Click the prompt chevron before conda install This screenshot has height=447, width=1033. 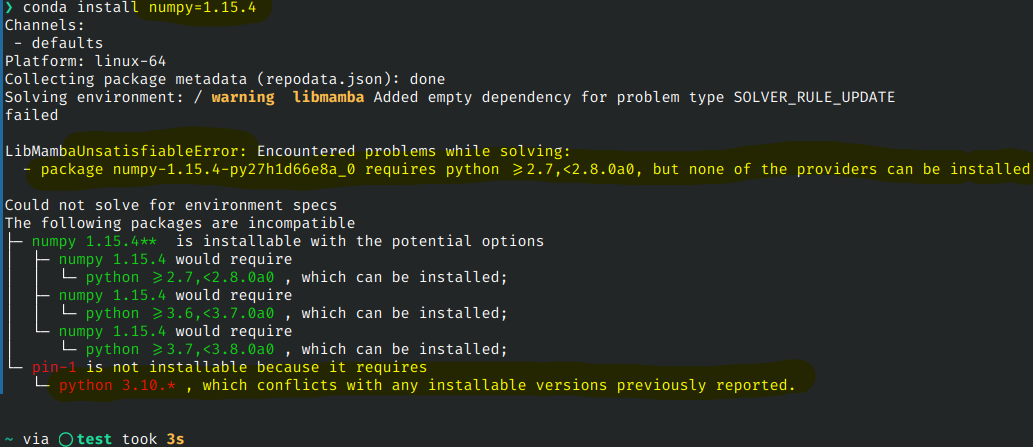click(x=8, y=9)
